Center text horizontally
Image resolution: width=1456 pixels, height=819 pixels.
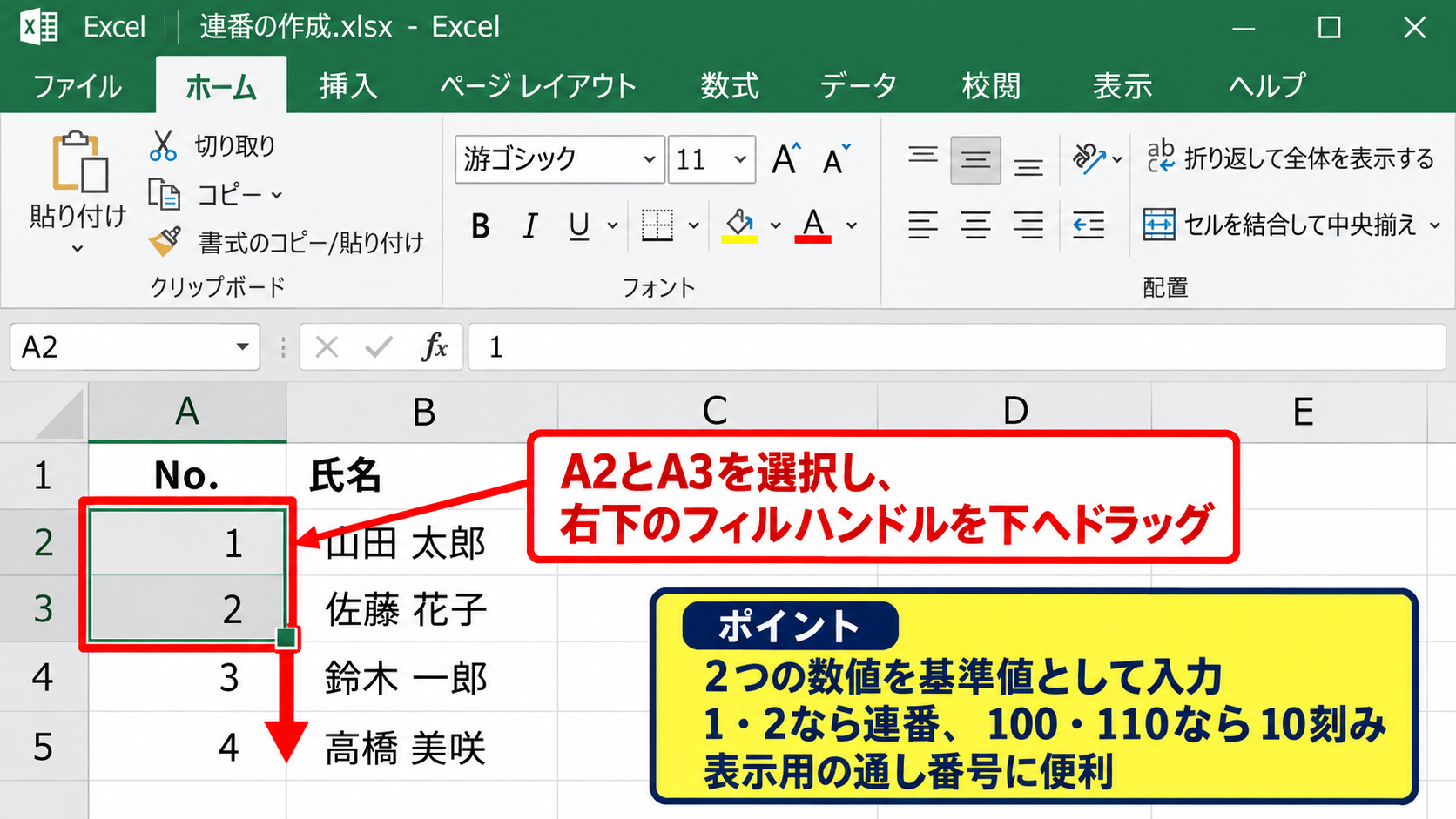tap(975, 225)
